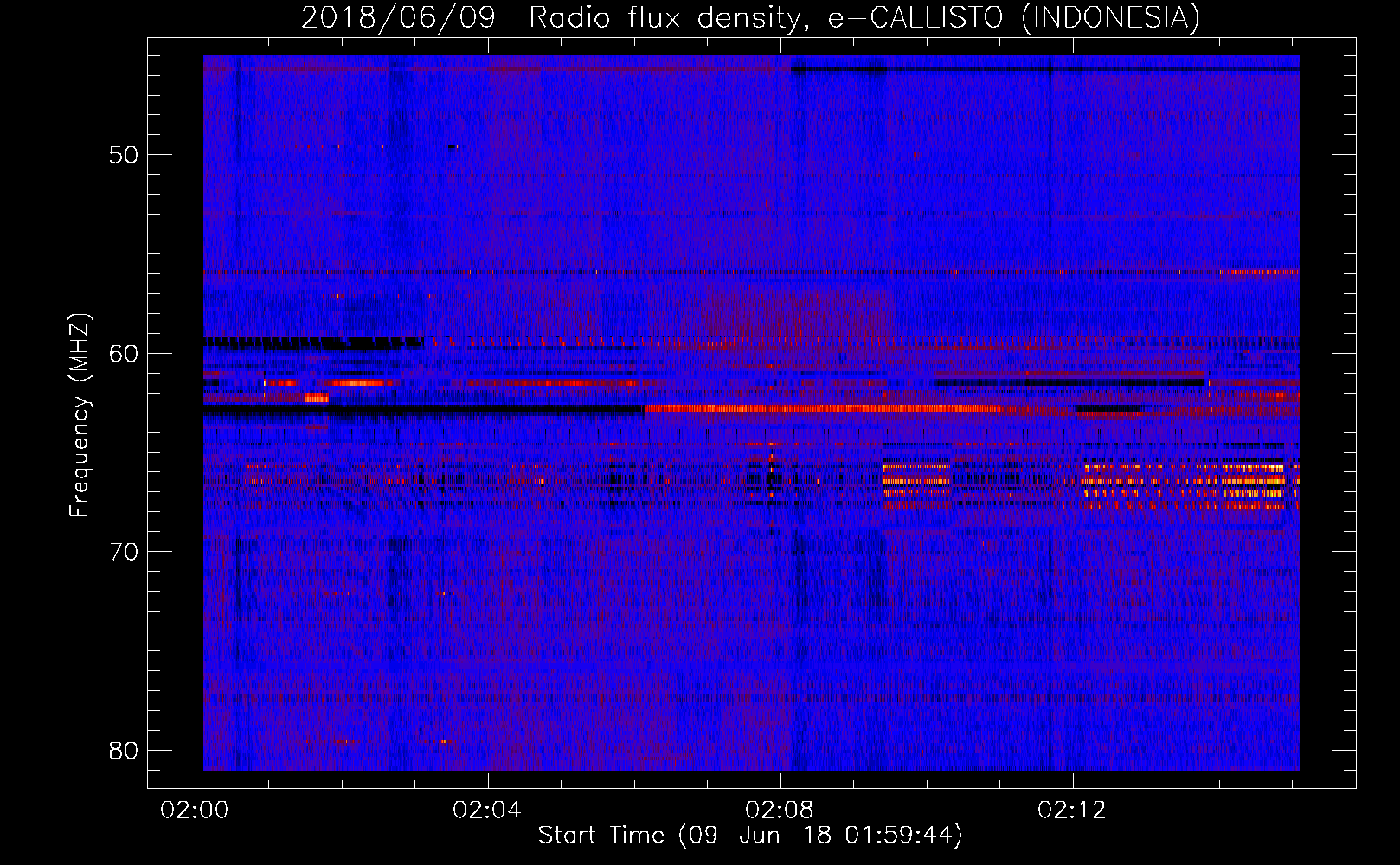Click the '02:04' time tick label
This screenshot has height=865, width=1400.
(x=488, y=811)
